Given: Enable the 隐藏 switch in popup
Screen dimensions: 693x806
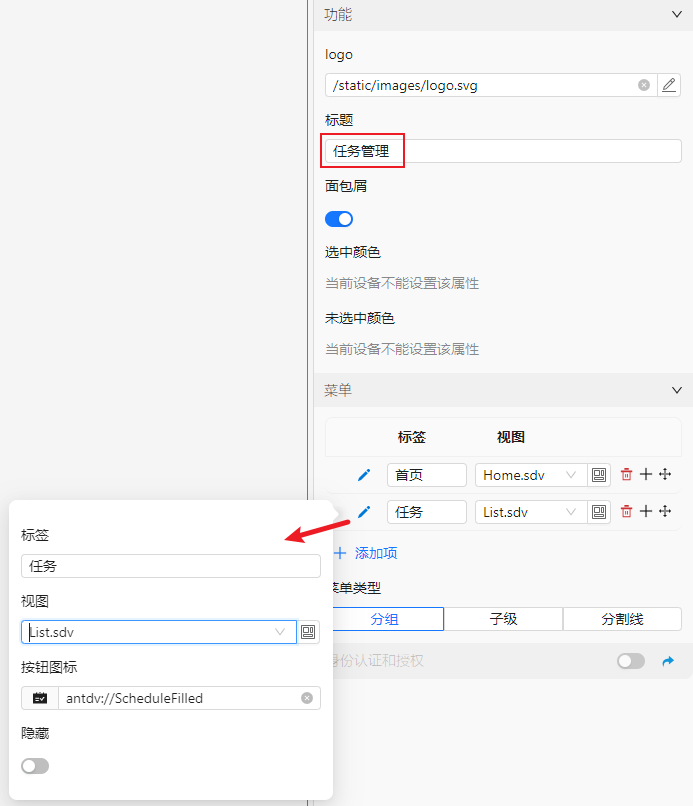Looking at the screenshot, I should [x=35, y=766].
